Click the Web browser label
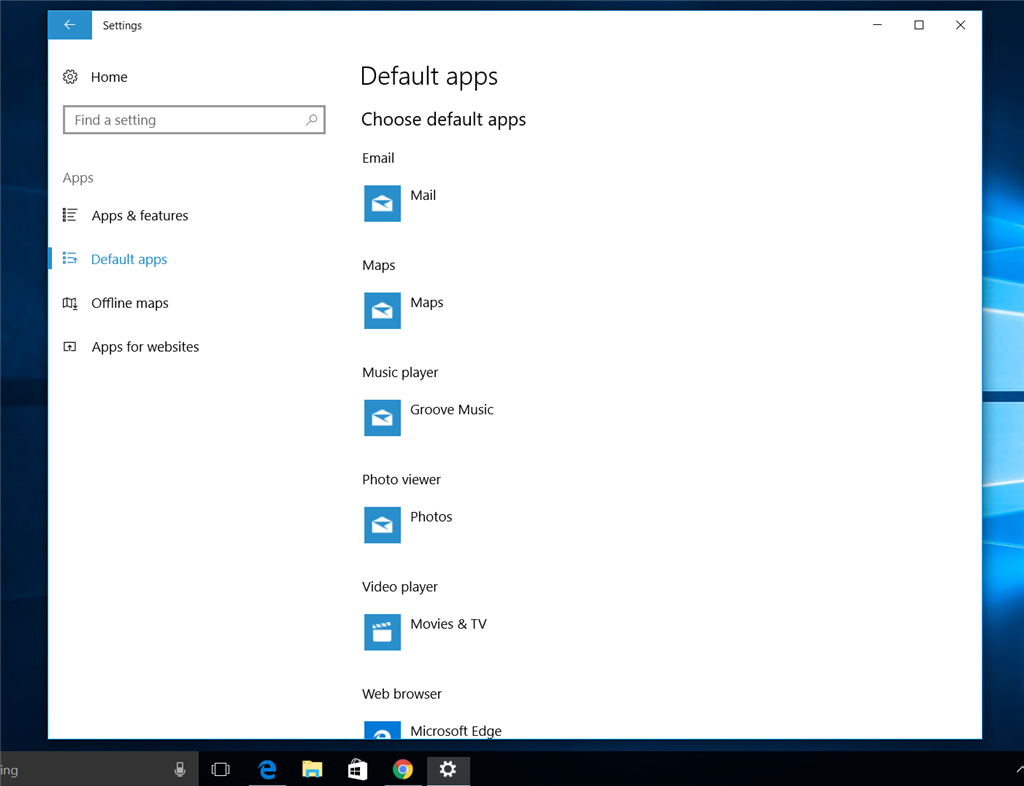Viewport: 1024px width, 786px height. click(x=402, y=694)
